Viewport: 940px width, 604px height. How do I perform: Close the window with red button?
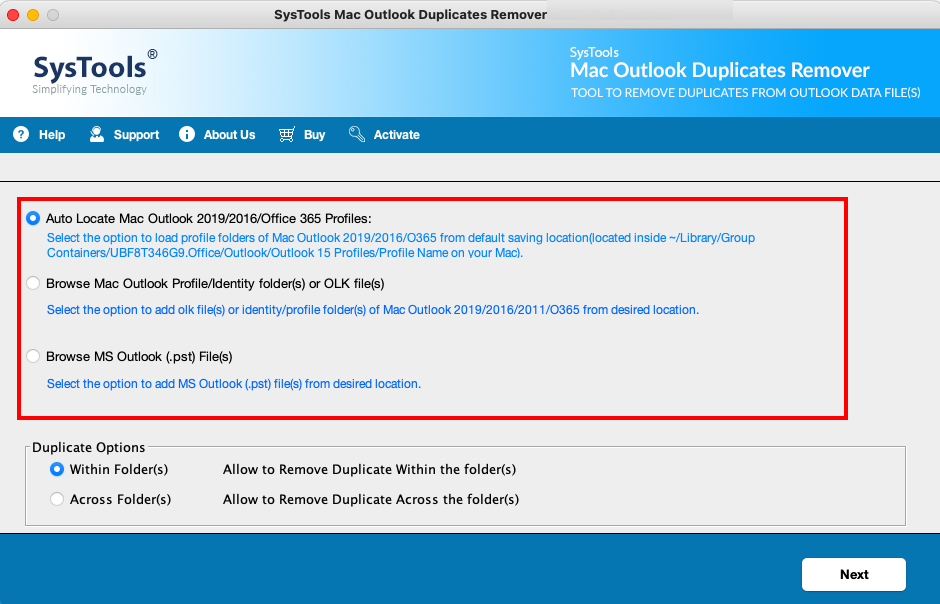pos(13,15)
